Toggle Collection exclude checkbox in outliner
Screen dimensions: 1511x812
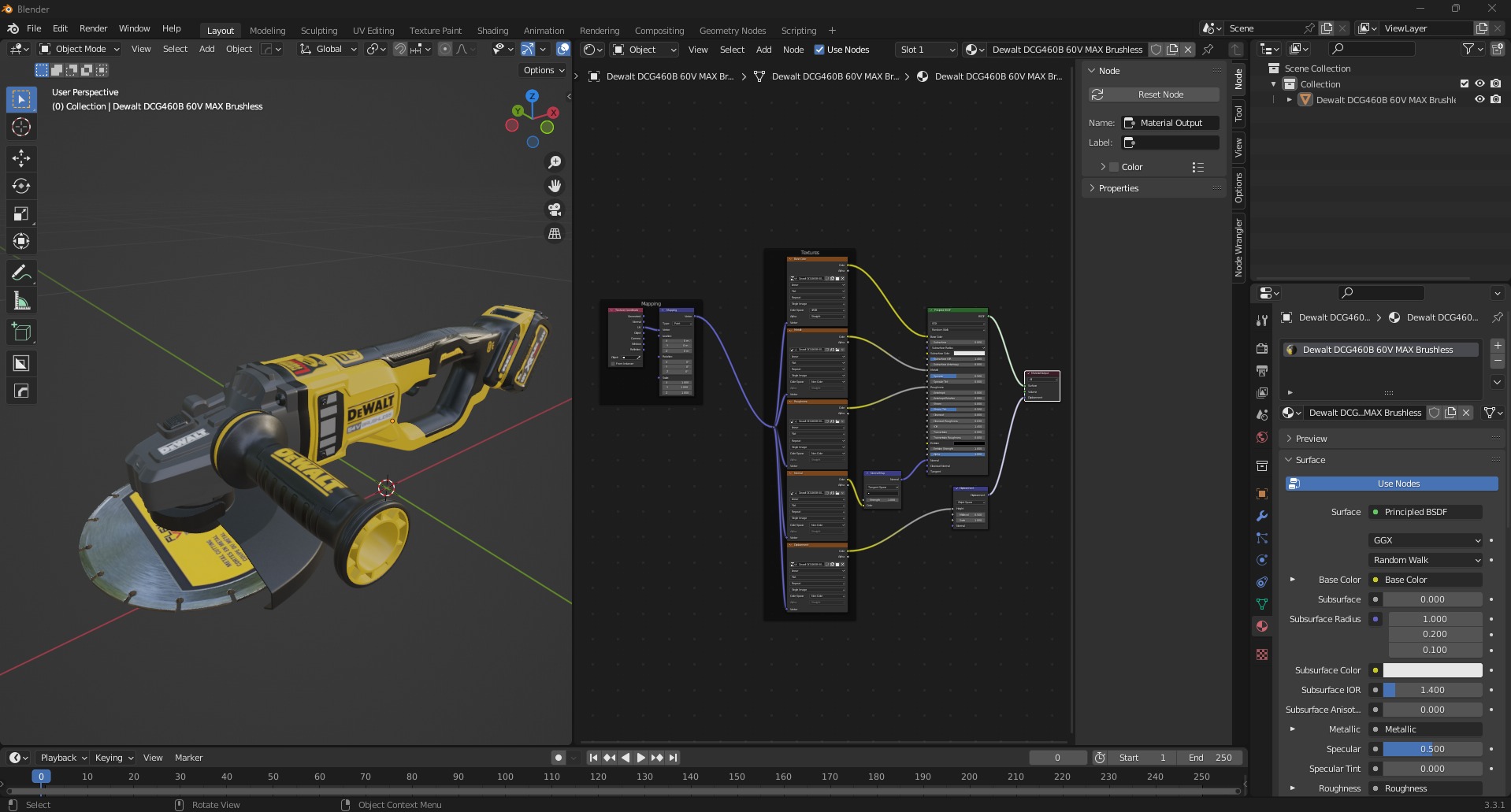1465,83
